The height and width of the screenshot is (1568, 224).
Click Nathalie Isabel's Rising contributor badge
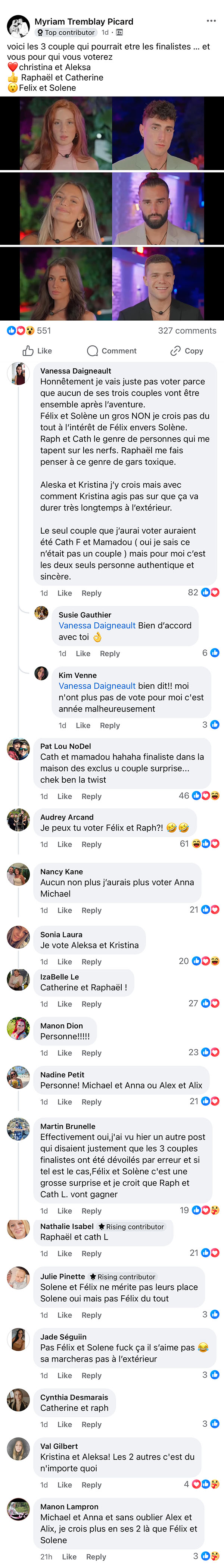pyautogui.click(x=131, y=1226)
